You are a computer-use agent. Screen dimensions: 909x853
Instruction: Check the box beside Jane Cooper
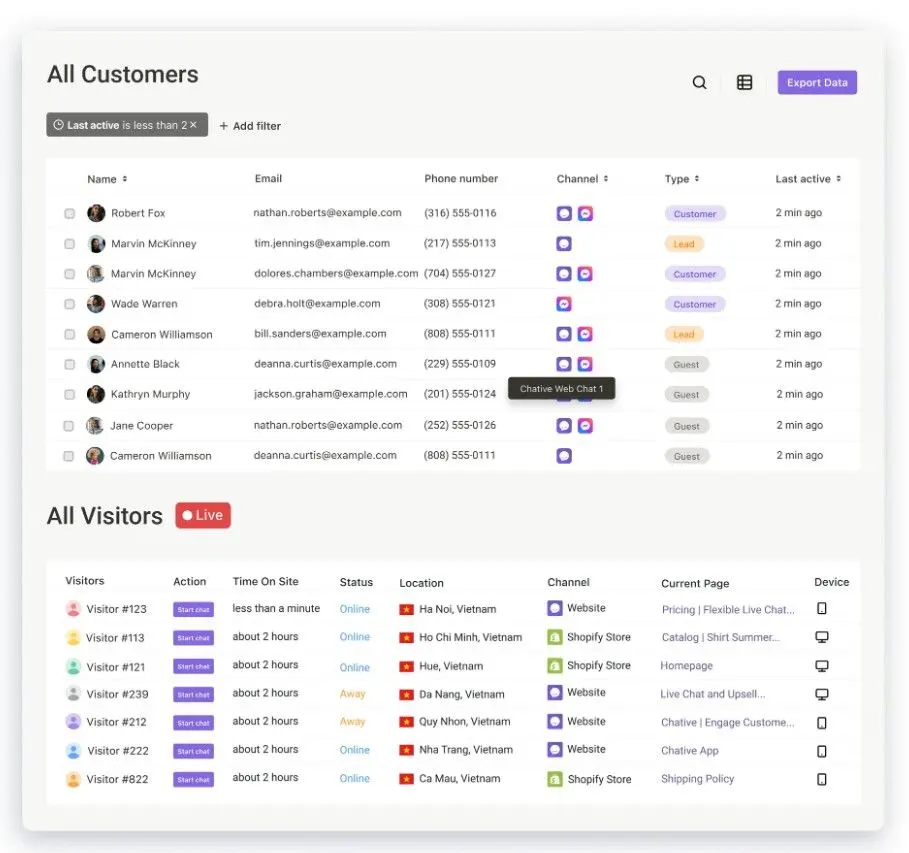click(68, 426)
